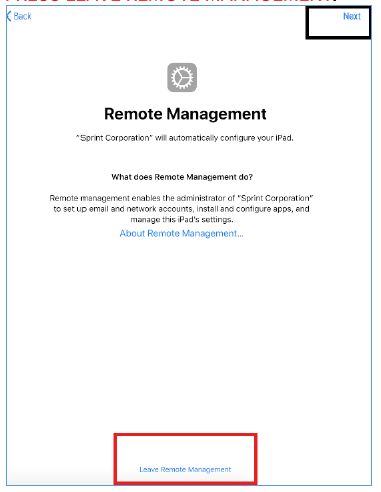Open the About Remote Management link
Screen dimensions: 381x492
pyautogui.click(x=181, y=233)
